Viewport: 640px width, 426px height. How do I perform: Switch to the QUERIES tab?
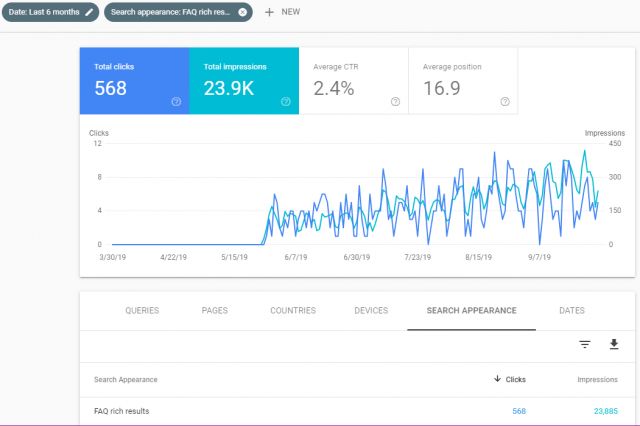[142, 311]
